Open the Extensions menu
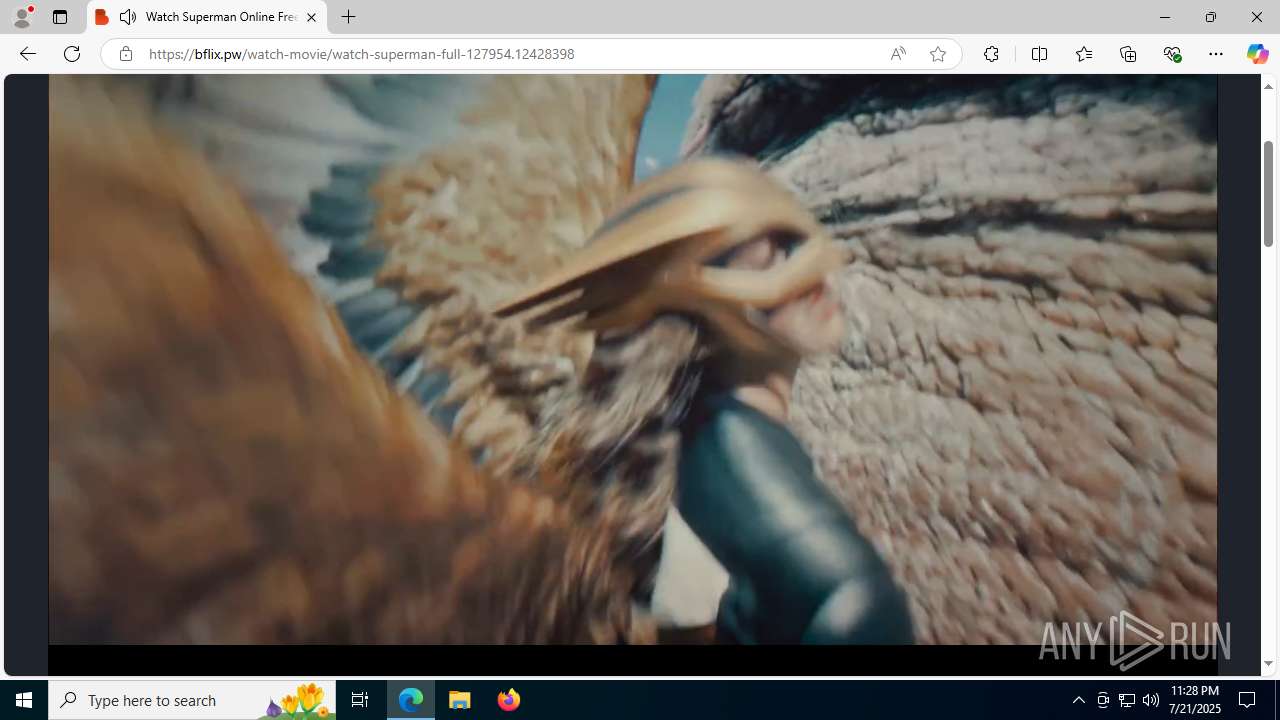 [x=991, y=54]
